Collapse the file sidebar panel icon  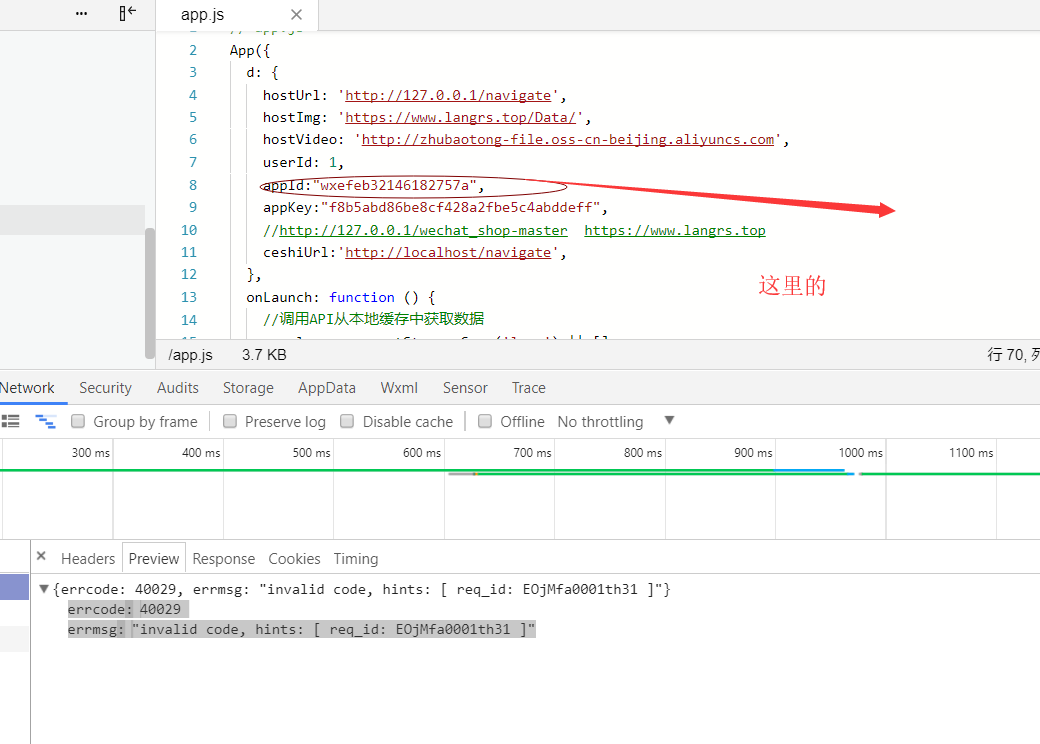[x=127, y=13]
